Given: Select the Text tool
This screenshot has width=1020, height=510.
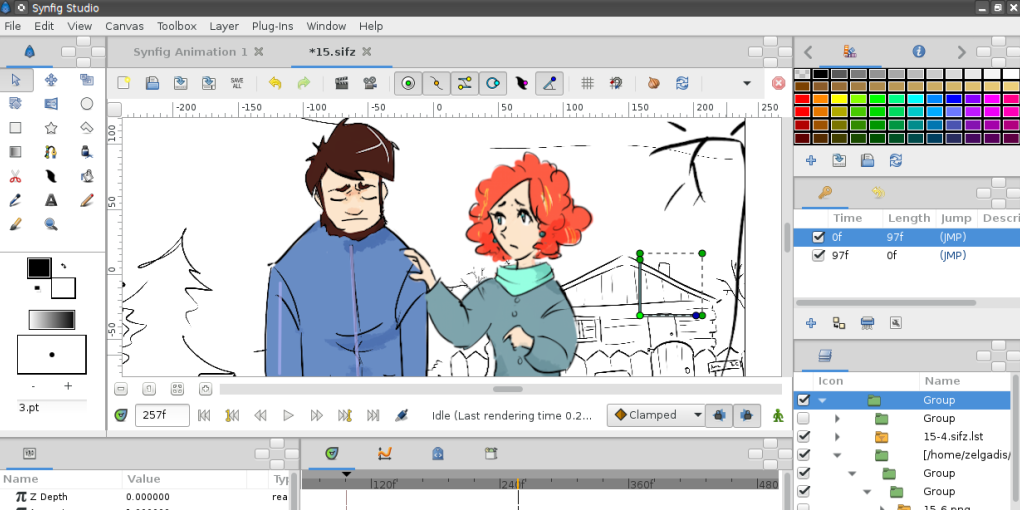Looking at the screenshot, I should pyautogui.click(x=51, y=200).
